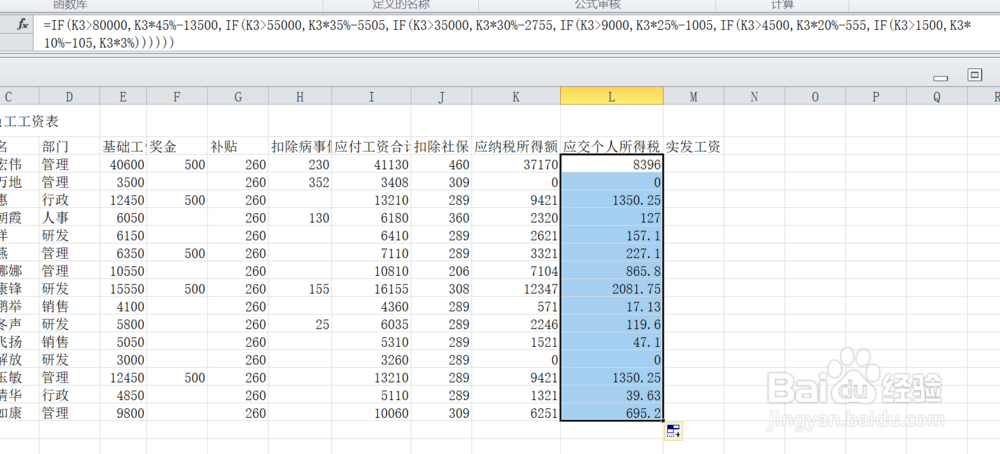Viewport: 1000px width, 454px height.
Task: Select the sick leave deduction cell 352
Action: click(x=300, y=182)
